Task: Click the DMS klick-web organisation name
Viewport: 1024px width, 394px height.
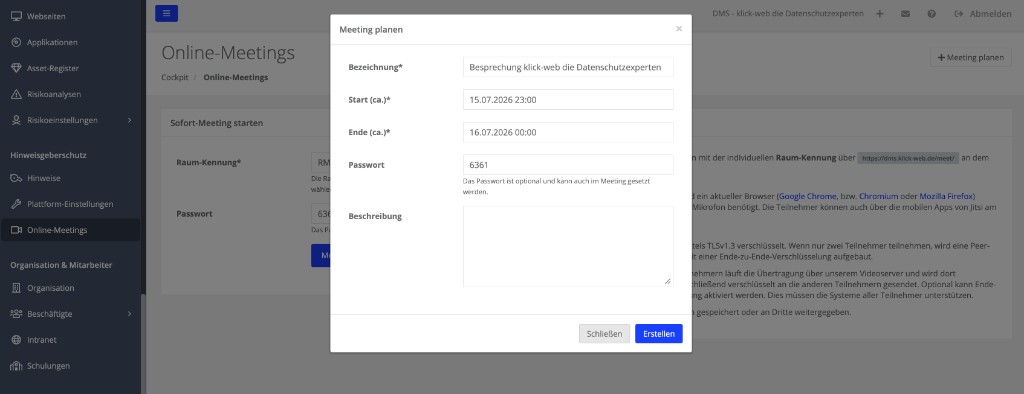Action: click(x=788, y=14)
